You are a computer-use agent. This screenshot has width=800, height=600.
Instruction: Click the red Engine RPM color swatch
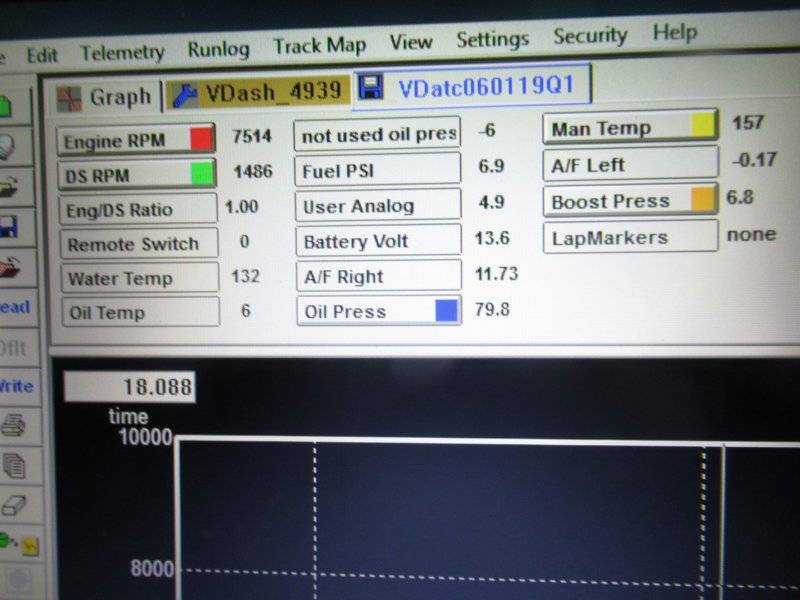(202, 139)
